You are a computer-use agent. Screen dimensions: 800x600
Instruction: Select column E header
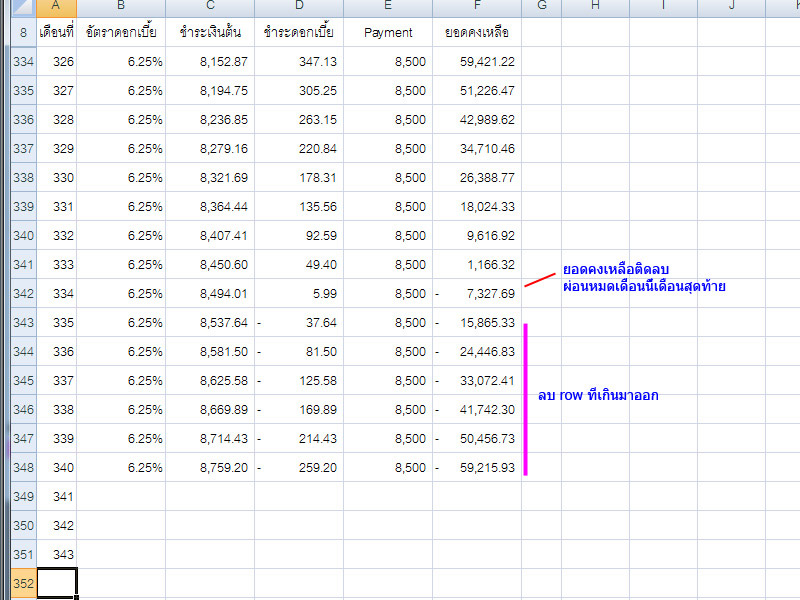(x=388, y=8)
